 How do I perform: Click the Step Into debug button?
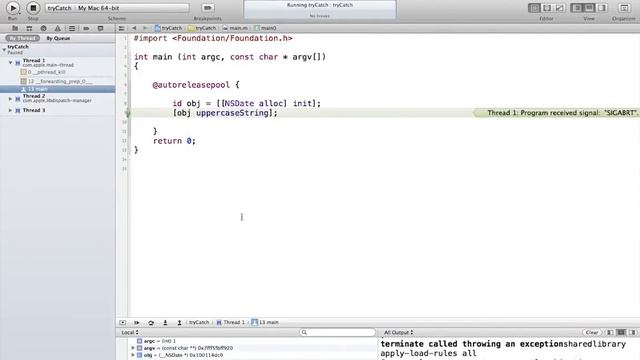click(165, 322)
